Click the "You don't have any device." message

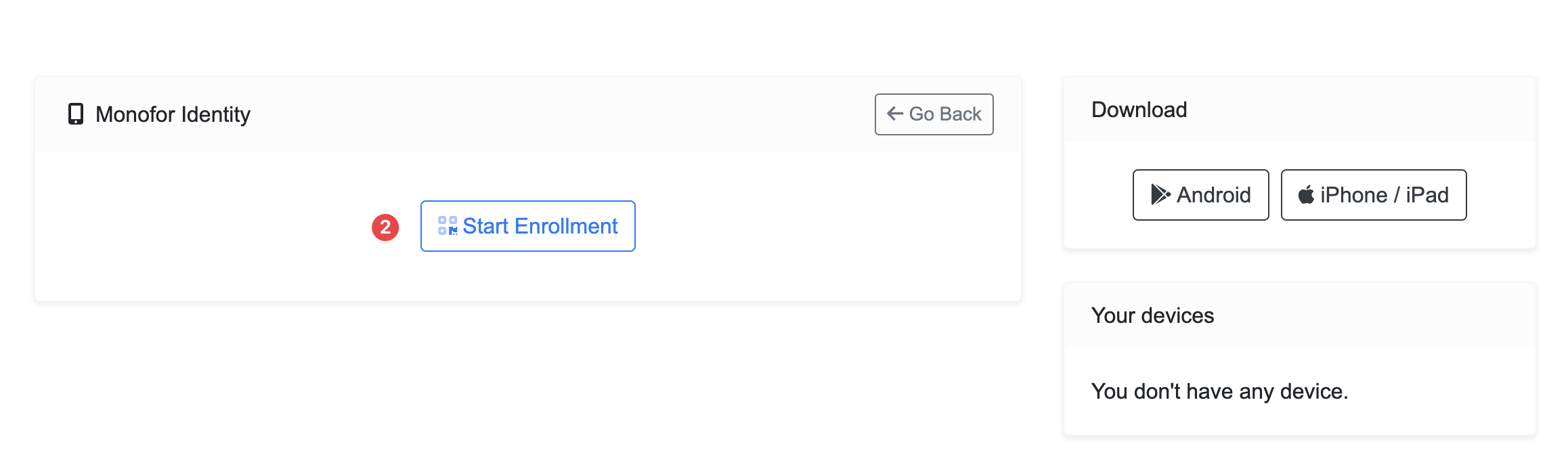1219,391
